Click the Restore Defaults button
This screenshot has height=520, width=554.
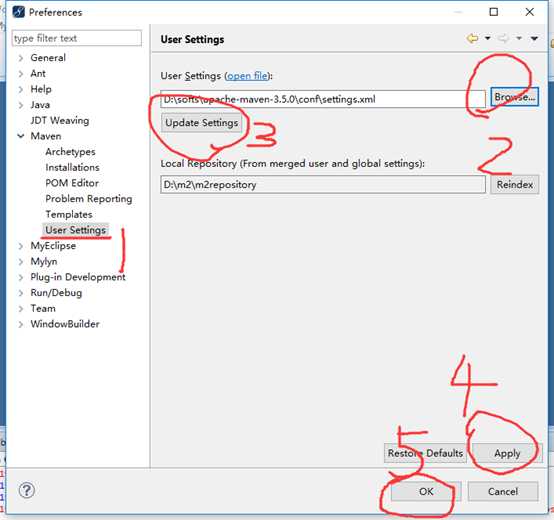click(425, 453)
